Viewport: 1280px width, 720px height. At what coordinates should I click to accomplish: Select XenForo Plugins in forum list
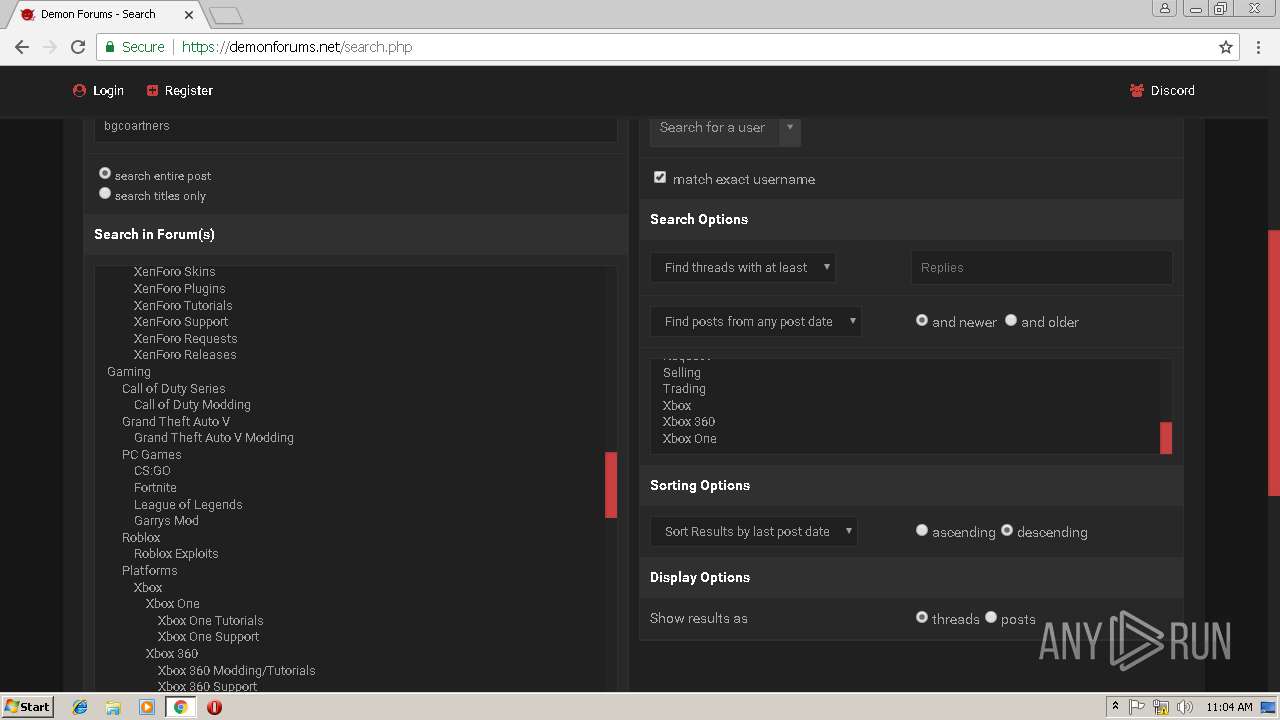(x=179, y=288)
